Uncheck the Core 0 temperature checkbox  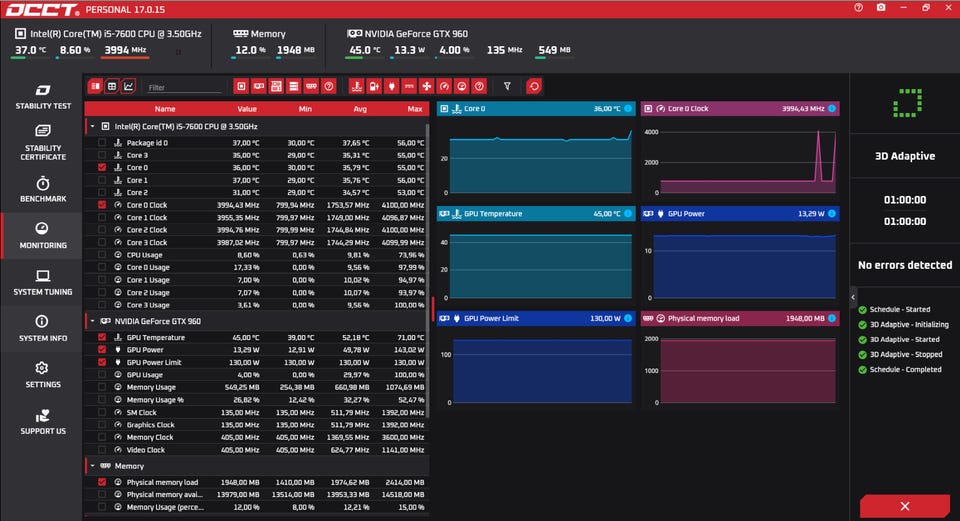(102, 167)
